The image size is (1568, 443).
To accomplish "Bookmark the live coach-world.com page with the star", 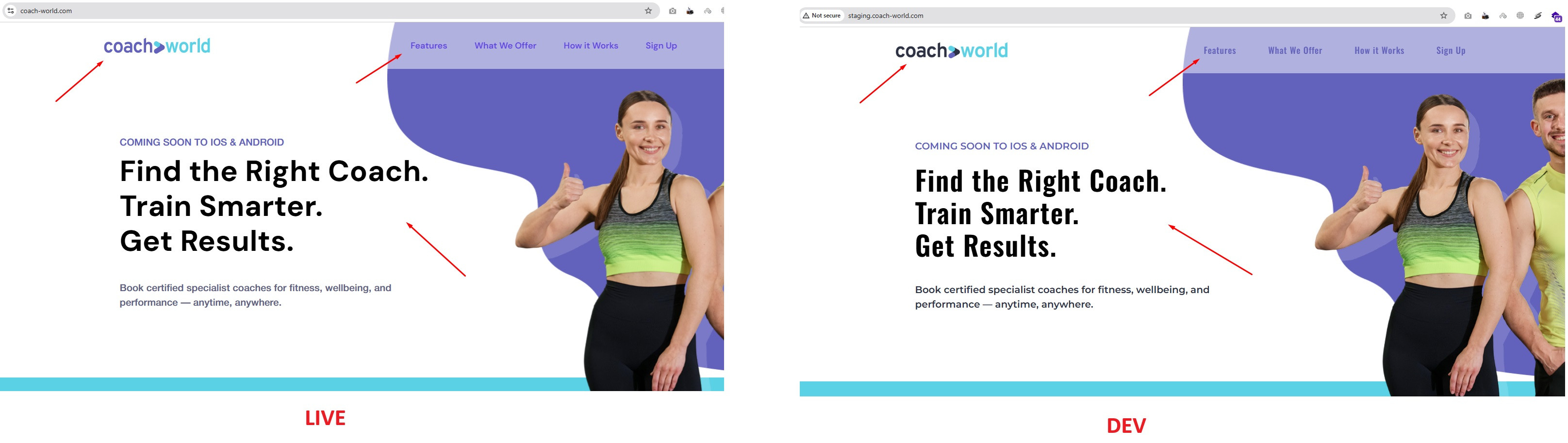I will (648, 11).
